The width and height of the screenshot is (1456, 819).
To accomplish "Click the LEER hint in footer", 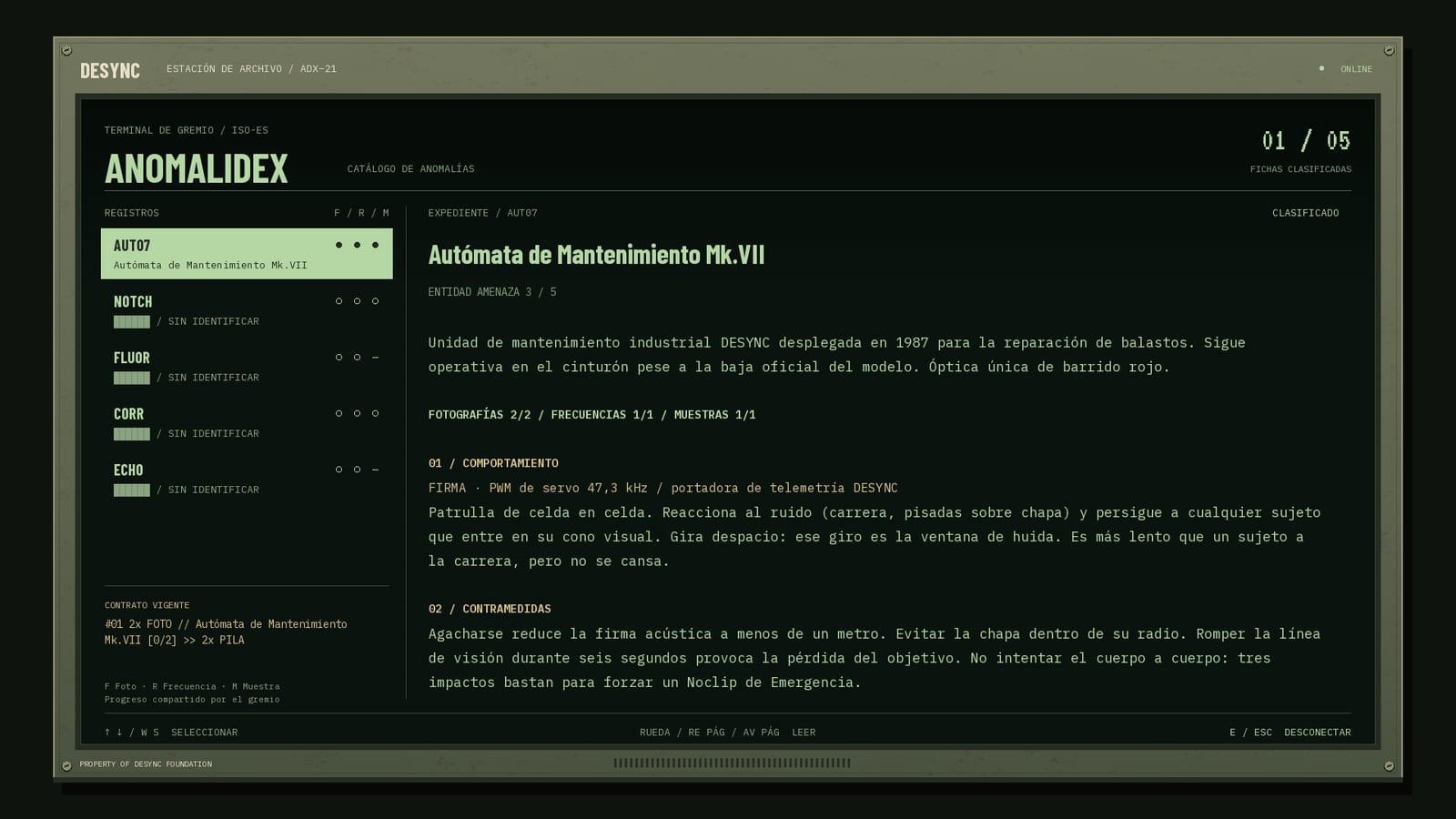I will 804,733.
